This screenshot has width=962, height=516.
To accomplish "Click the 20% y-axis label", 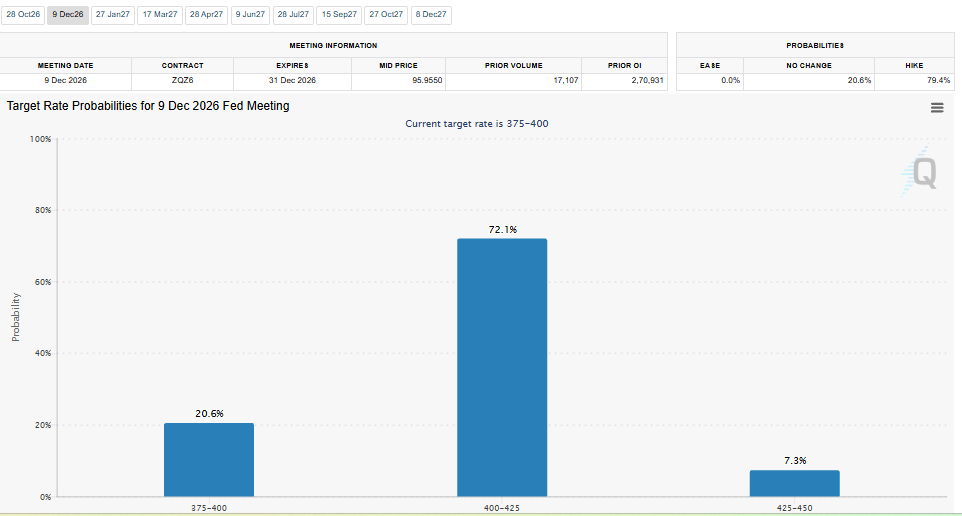I will point(43,425).
